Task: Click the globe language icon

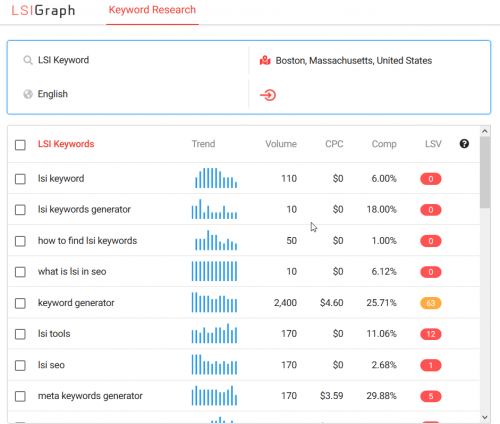Action: coord(28,94)
